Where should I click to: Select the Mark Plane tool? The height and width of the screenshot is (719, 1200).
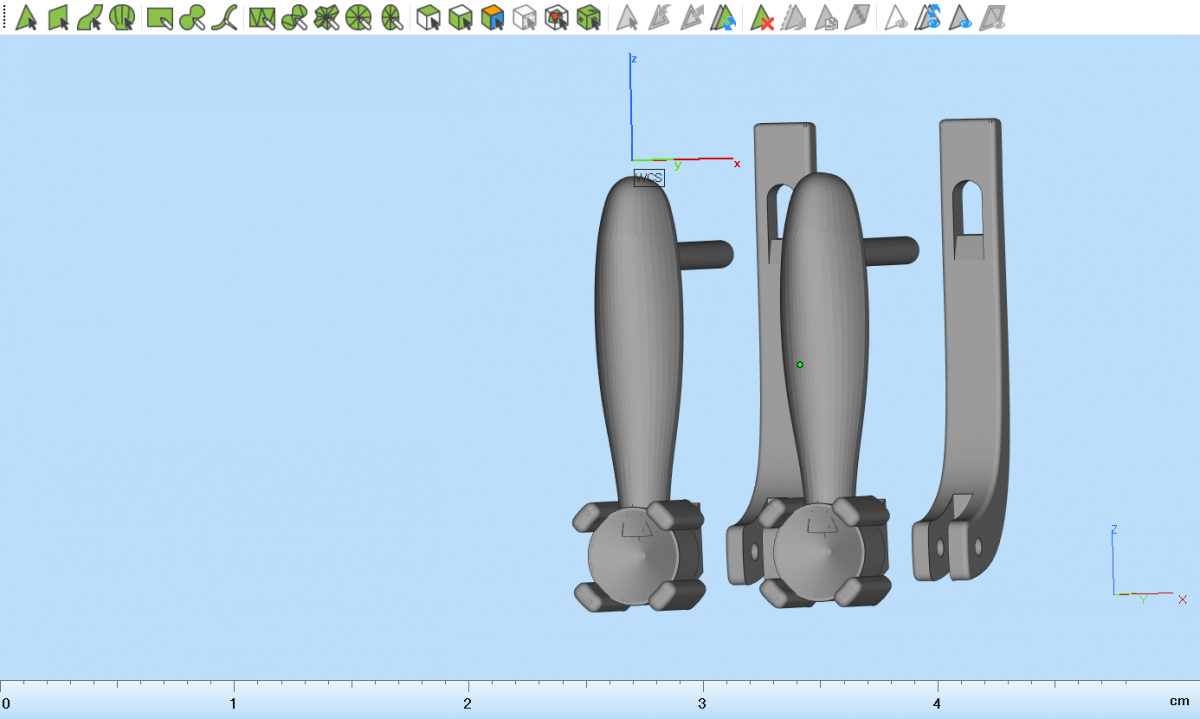point(59,17)
